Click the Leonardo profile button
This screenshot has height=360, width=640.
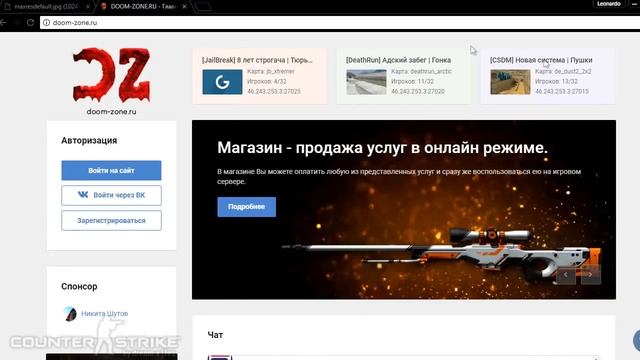tap(609, 4)
